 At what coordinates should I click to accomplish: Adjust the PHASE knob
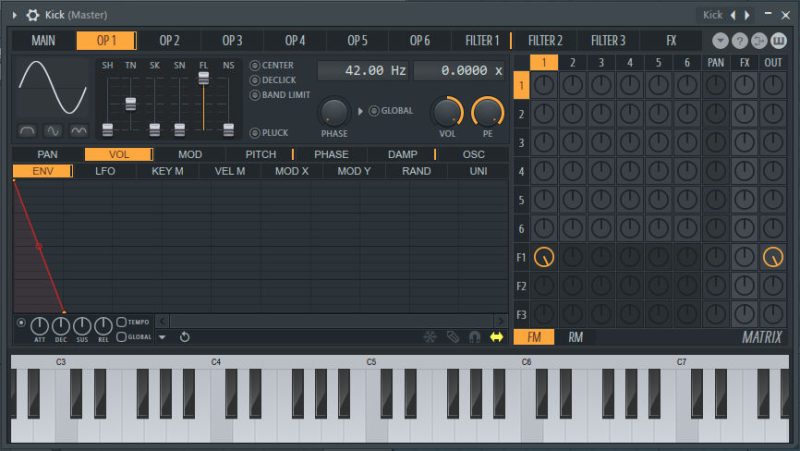(334, 113)
